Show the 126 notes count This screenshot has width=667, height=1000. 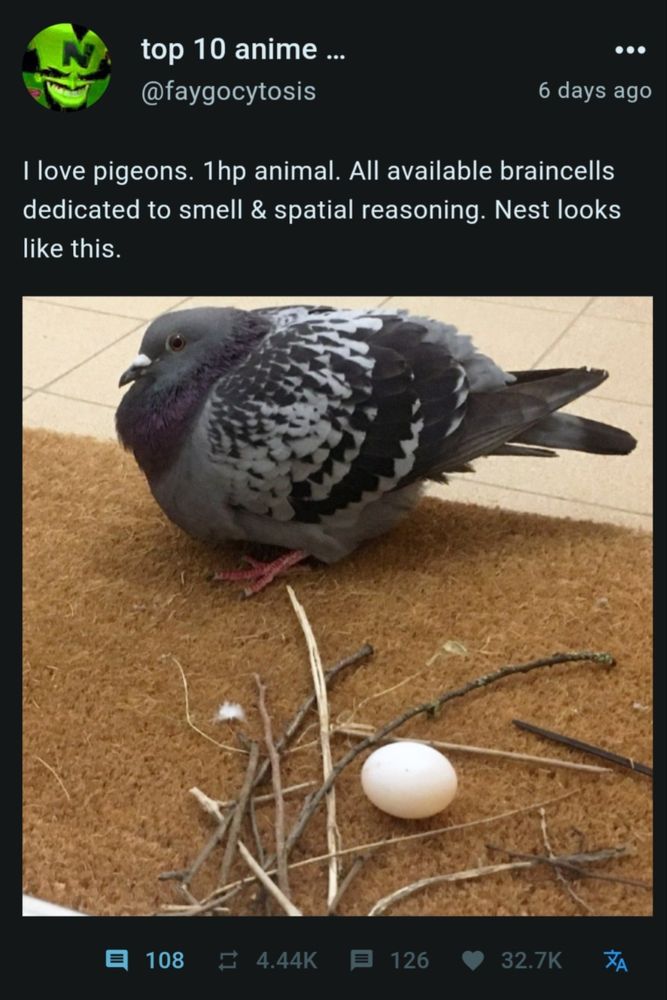coord(409,960)
